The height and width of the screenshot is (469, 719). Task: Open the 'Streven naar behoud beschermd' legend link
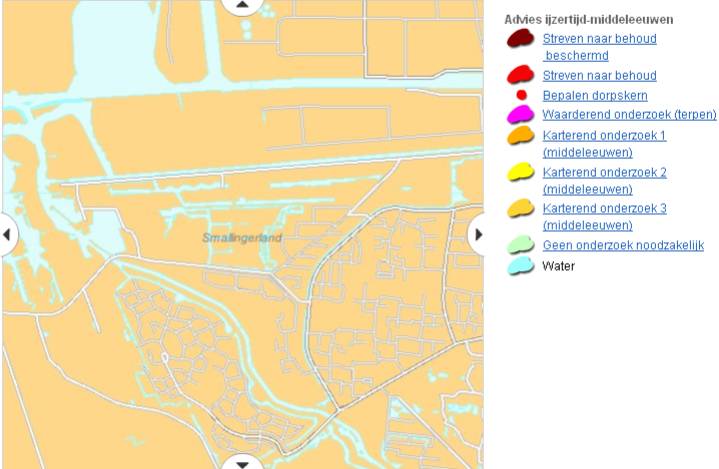click(599, 47)
